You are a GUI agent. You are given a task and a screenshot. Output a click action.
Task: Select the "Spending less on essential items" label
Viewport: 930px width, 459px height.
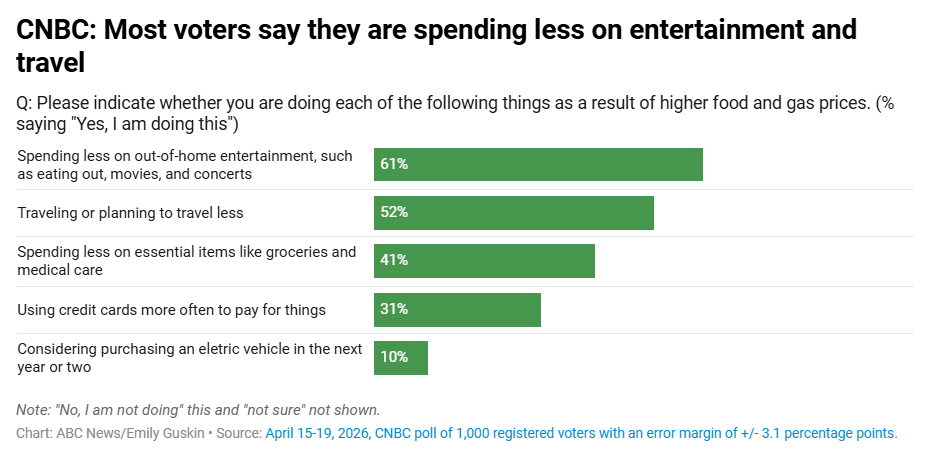(x=186, y=261)
